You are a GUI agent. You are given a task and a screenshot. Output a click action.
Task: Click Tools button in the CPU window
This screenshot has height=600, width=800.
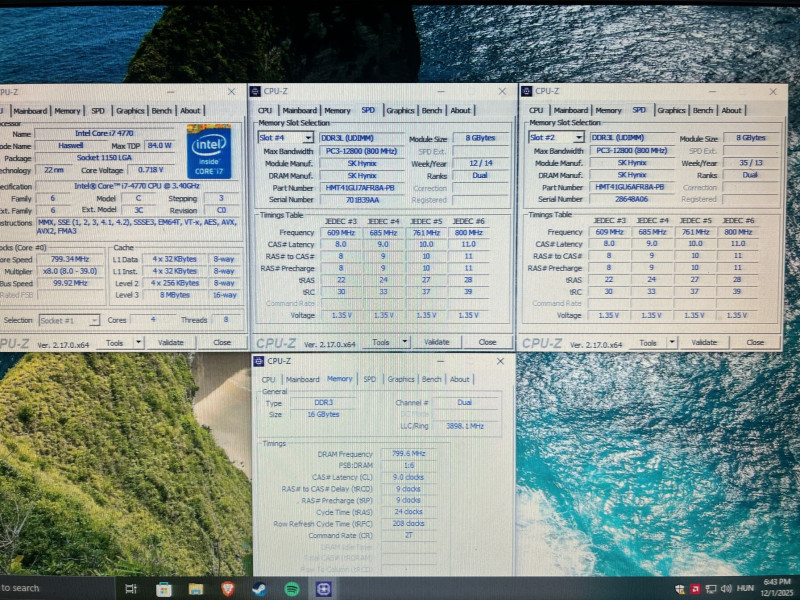(x=114, y=343)
